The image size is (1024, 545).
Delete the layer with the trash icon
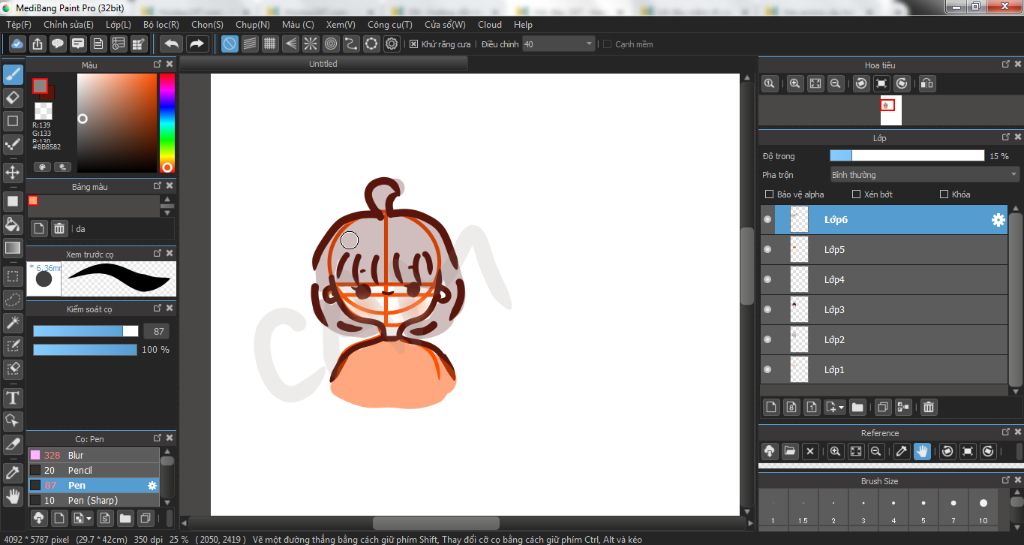[x=928, y=407]
